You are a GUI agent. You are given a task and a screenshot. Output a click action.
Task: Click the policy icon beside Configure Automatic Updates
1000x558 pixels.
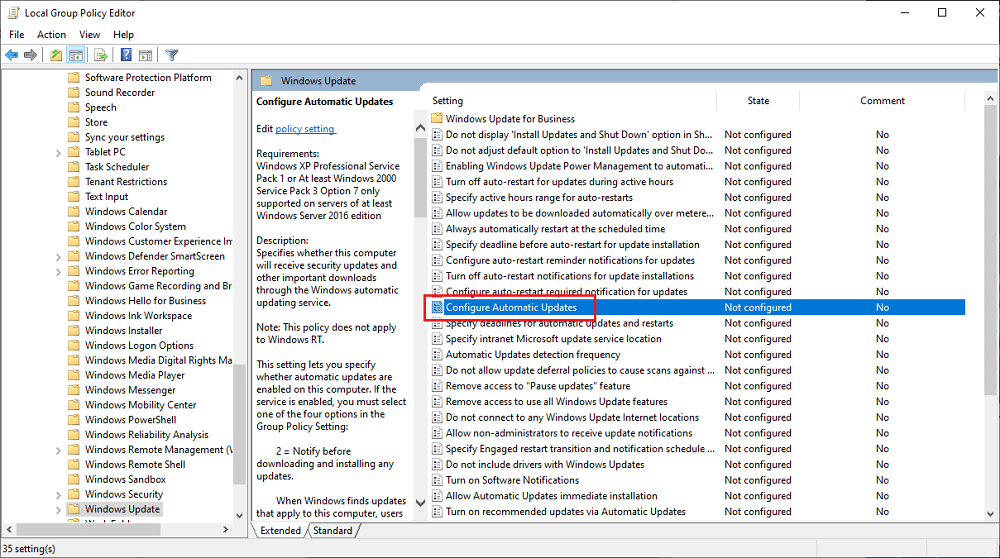click(437, 307)
